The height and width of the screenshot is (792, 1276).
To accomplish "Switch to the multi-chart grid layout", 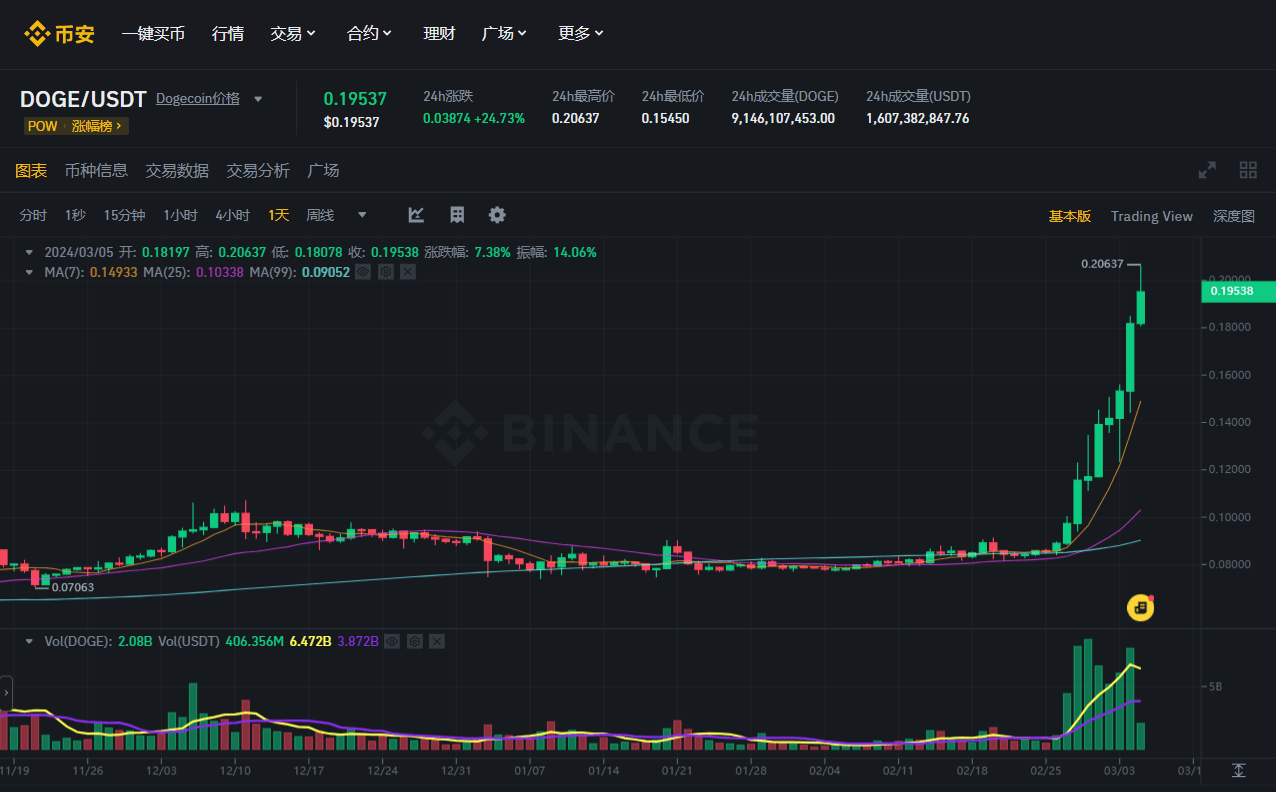I will [1248, 170].
